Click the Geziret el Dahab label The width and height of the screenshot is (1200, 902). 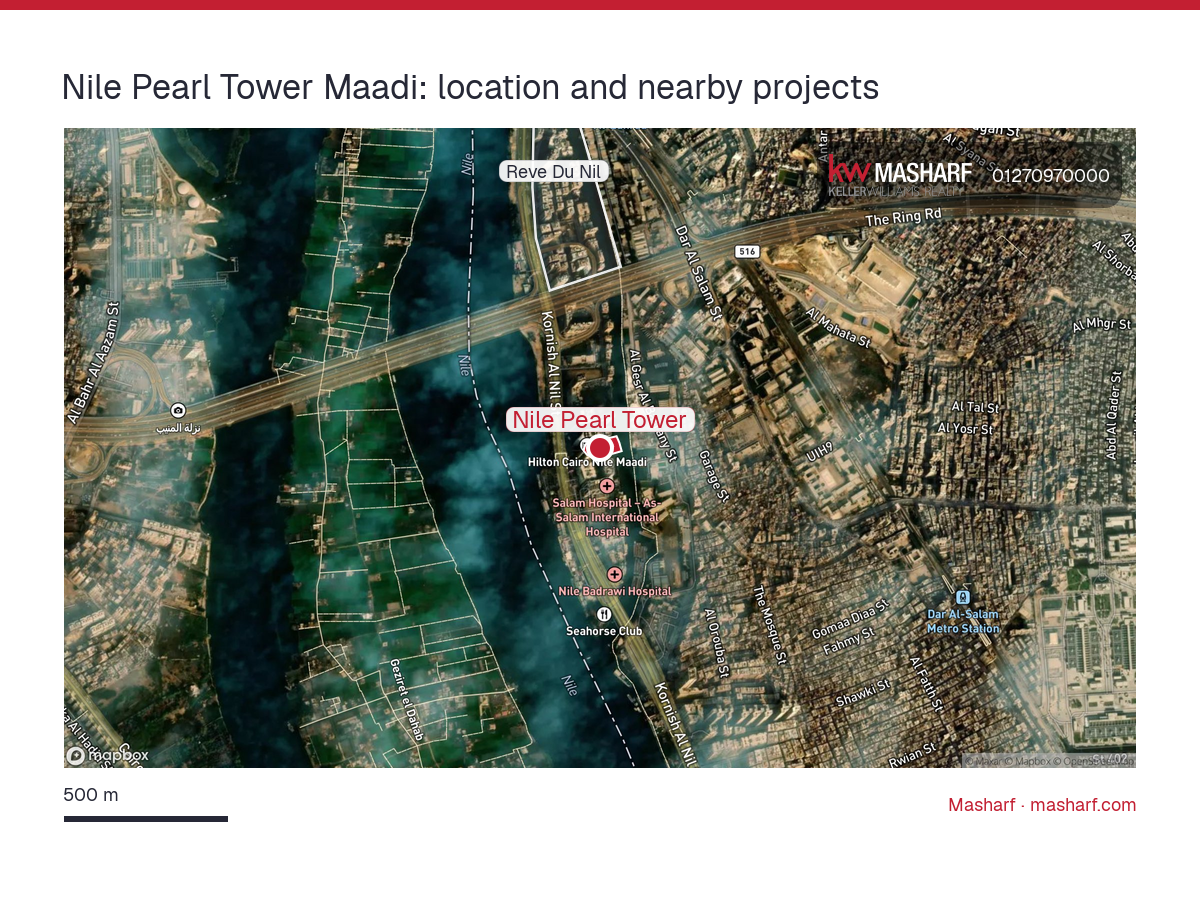pos(407,699)
